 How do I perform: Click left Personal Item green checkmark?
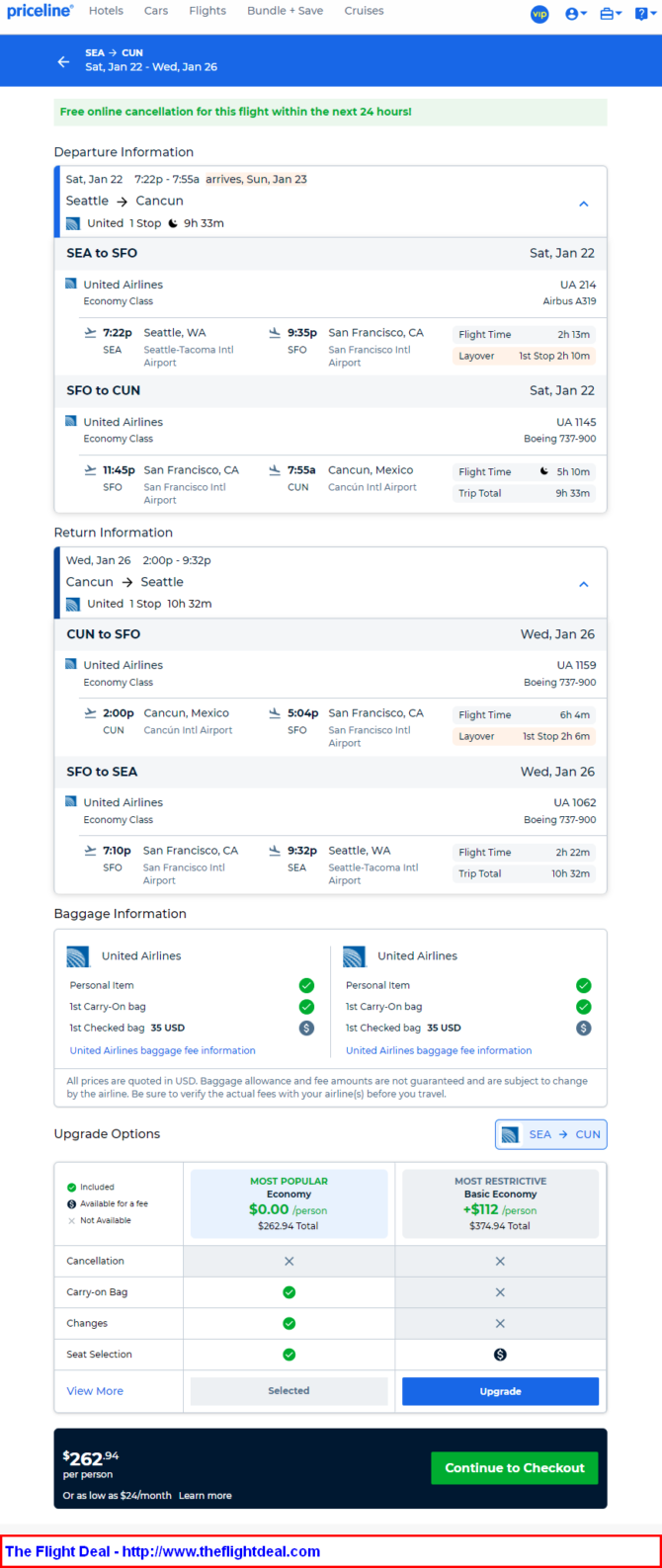[306, 985]
